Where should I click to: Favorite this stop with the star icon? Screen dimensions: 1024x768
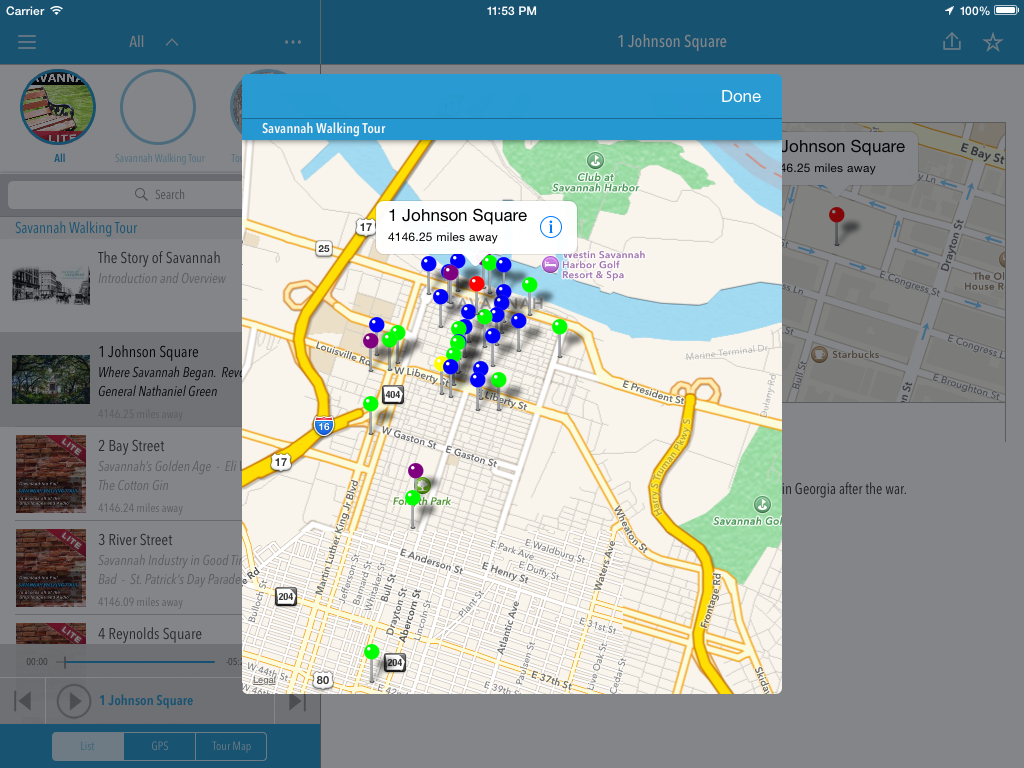tap(993, 42)
